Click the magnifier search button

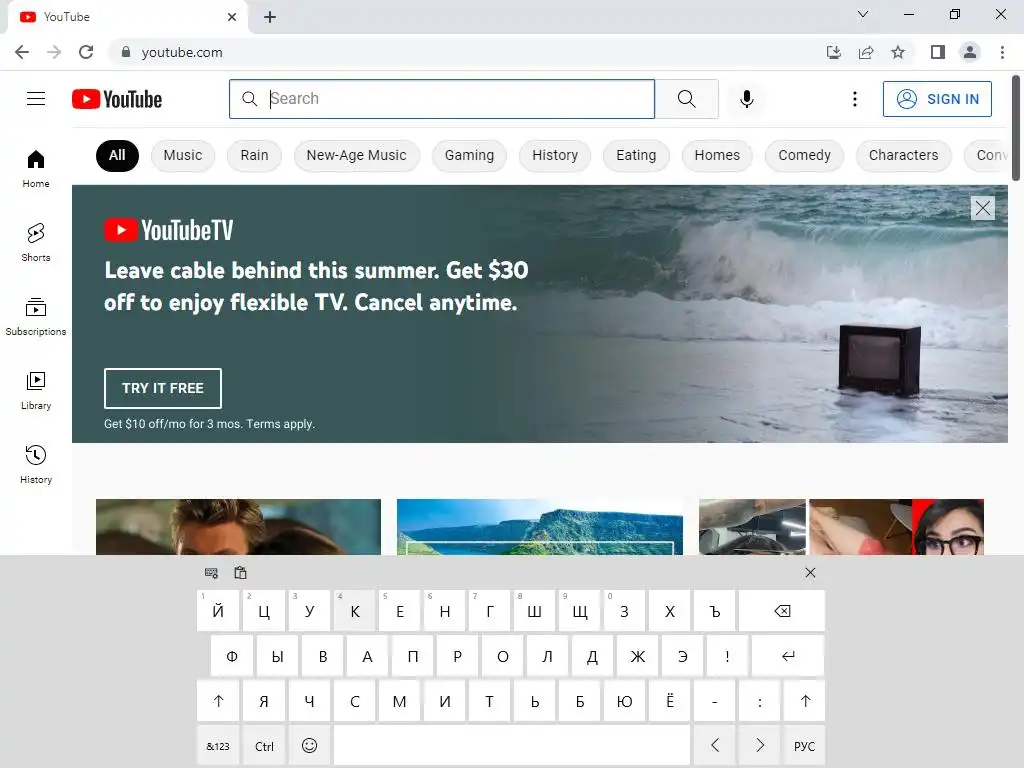(686, 99)
